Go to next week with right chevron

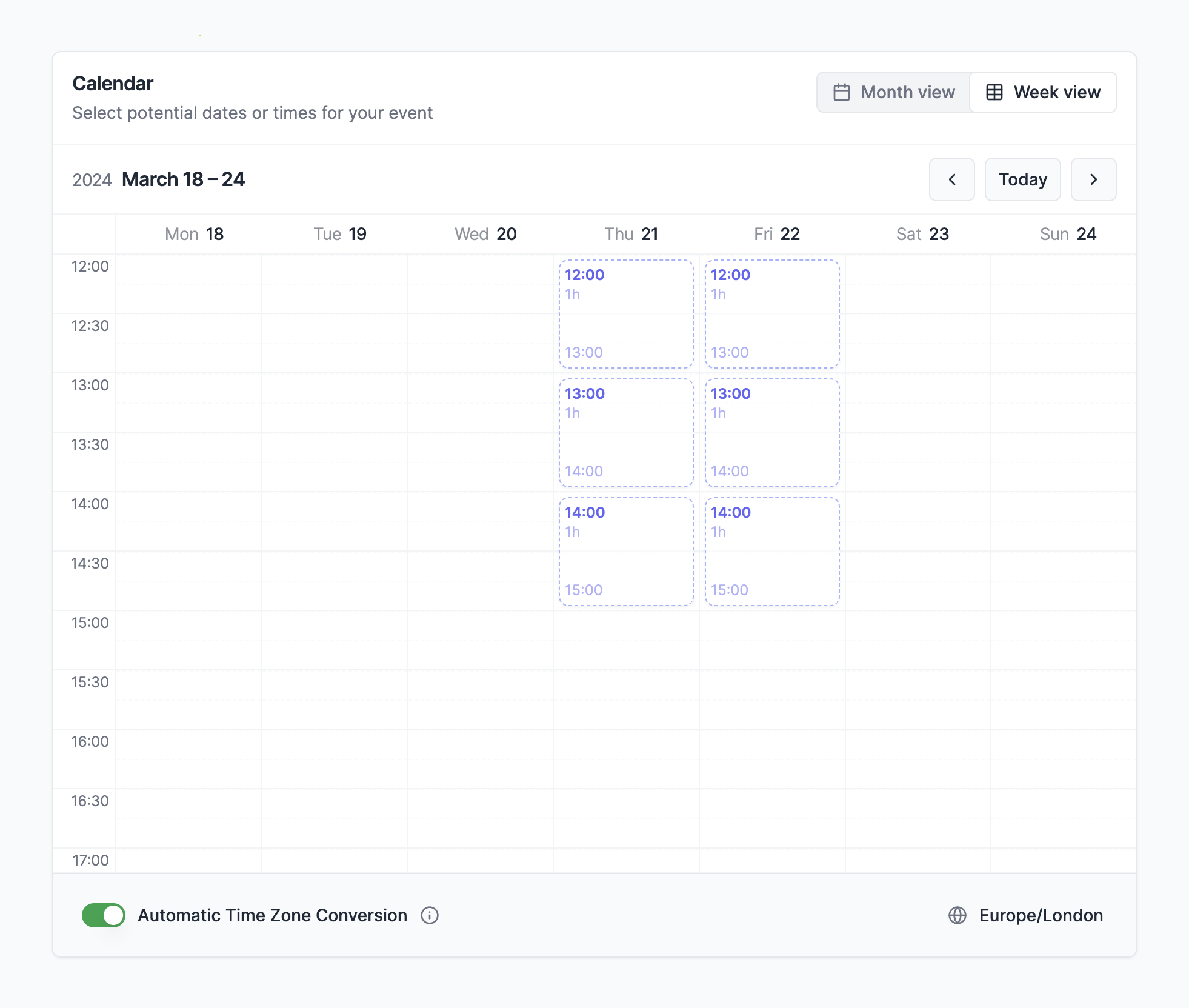click(1093, 179)
